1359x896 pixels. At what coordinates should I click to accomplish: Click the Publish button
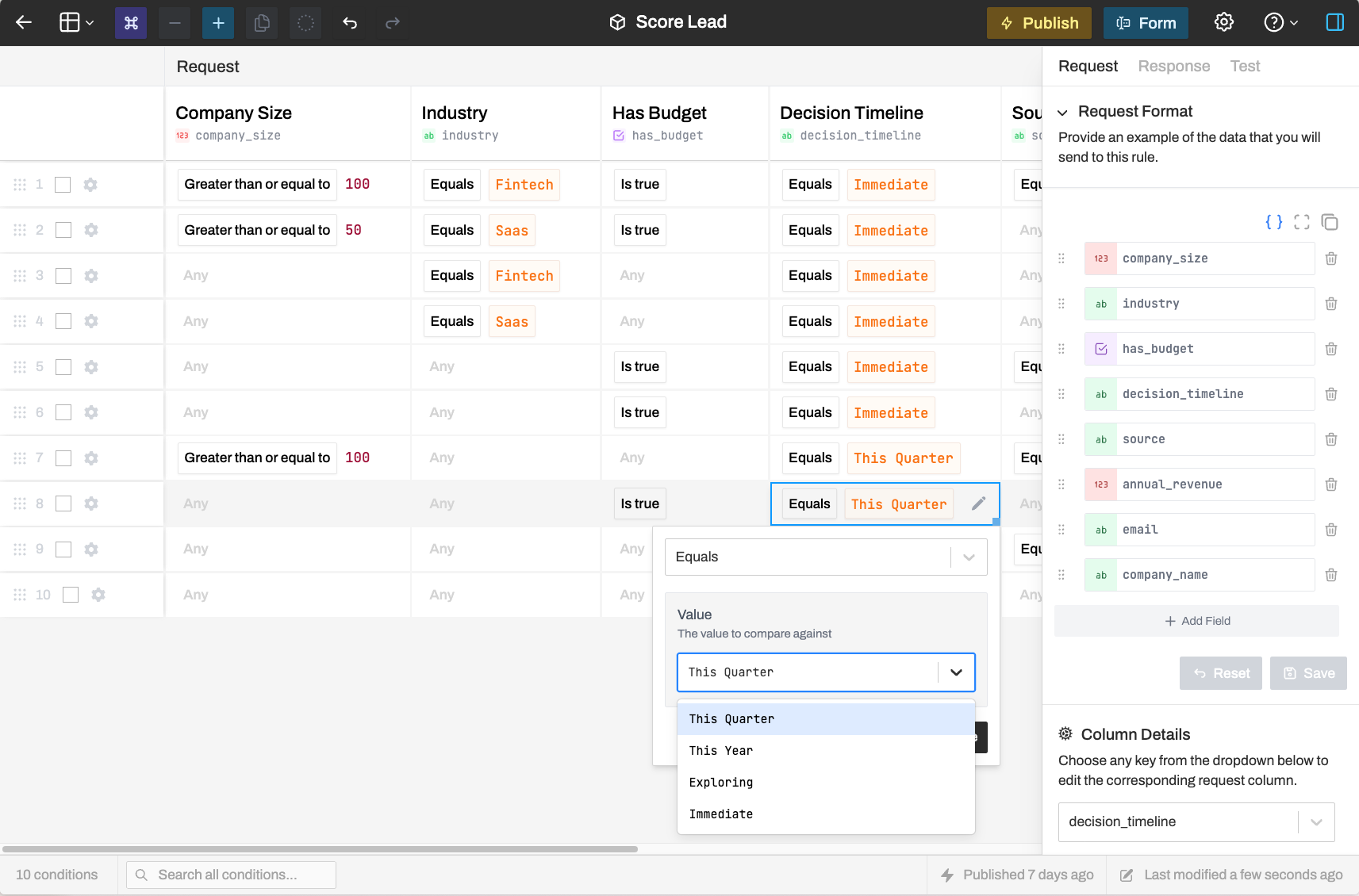[x=1039, y=22]
